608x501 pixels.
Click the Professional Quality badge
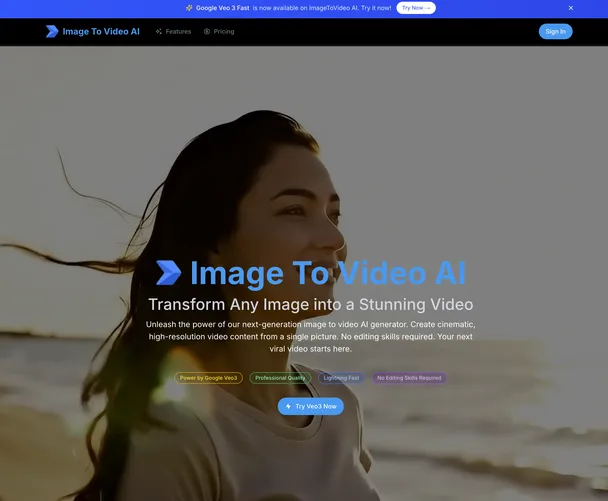pyautogui.click(x=280, y=378)
